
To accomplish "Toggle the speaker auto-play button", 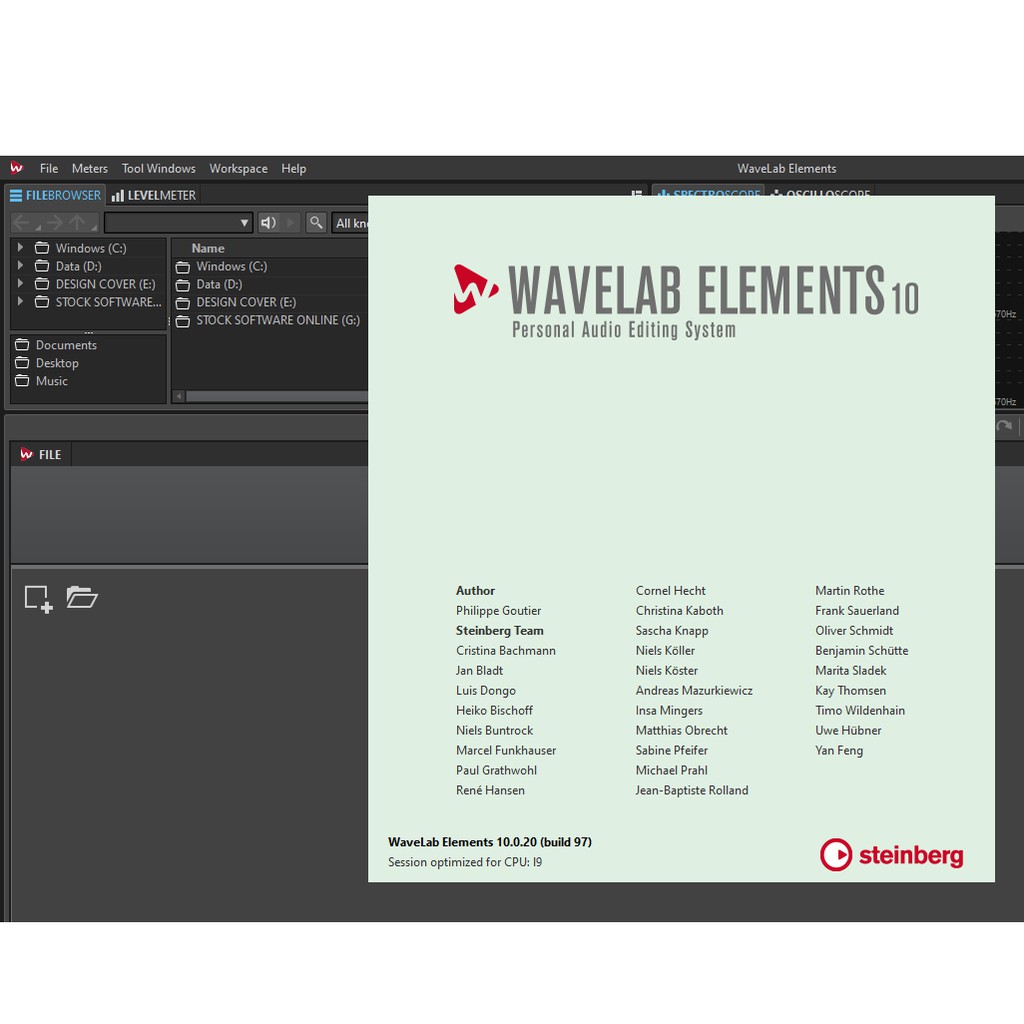I will tap(268, 223).
